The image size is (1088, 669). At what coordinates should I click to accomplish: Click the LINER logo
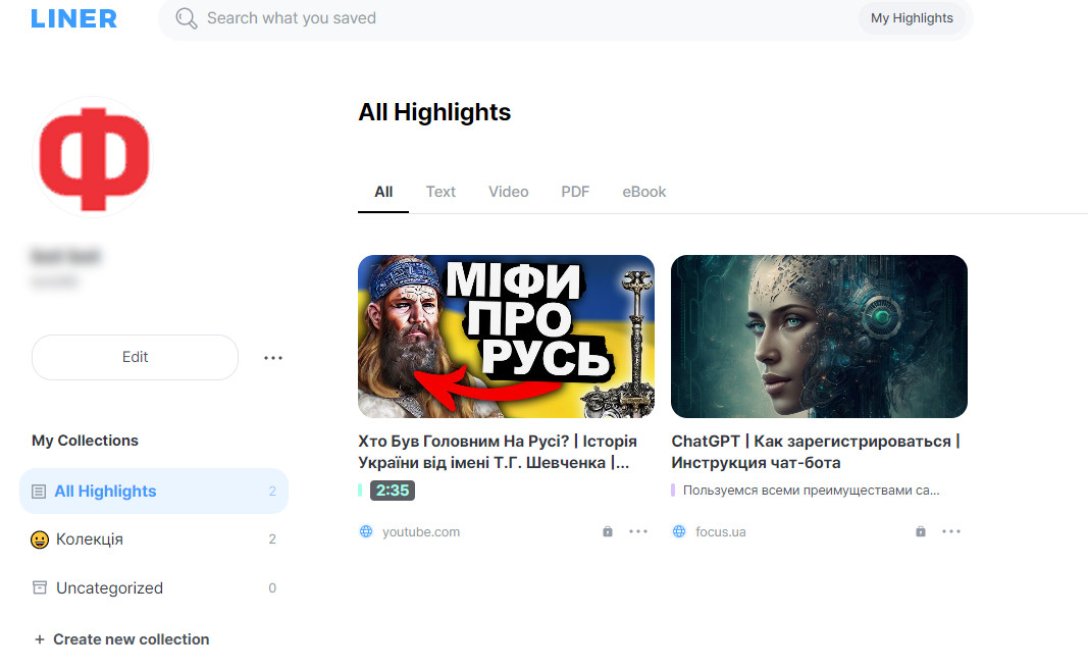(74, 18)
